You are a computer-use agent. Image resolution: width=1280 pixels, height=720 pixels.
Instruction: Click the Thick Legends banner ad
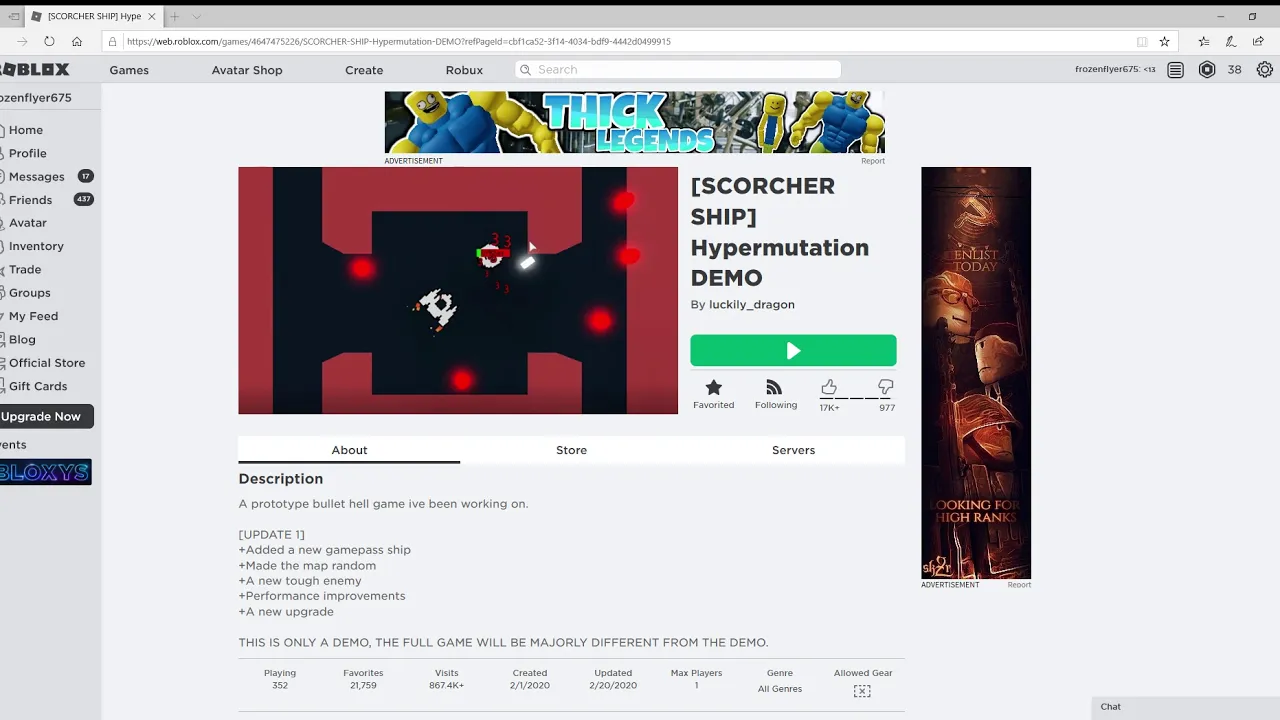[634, 122]
